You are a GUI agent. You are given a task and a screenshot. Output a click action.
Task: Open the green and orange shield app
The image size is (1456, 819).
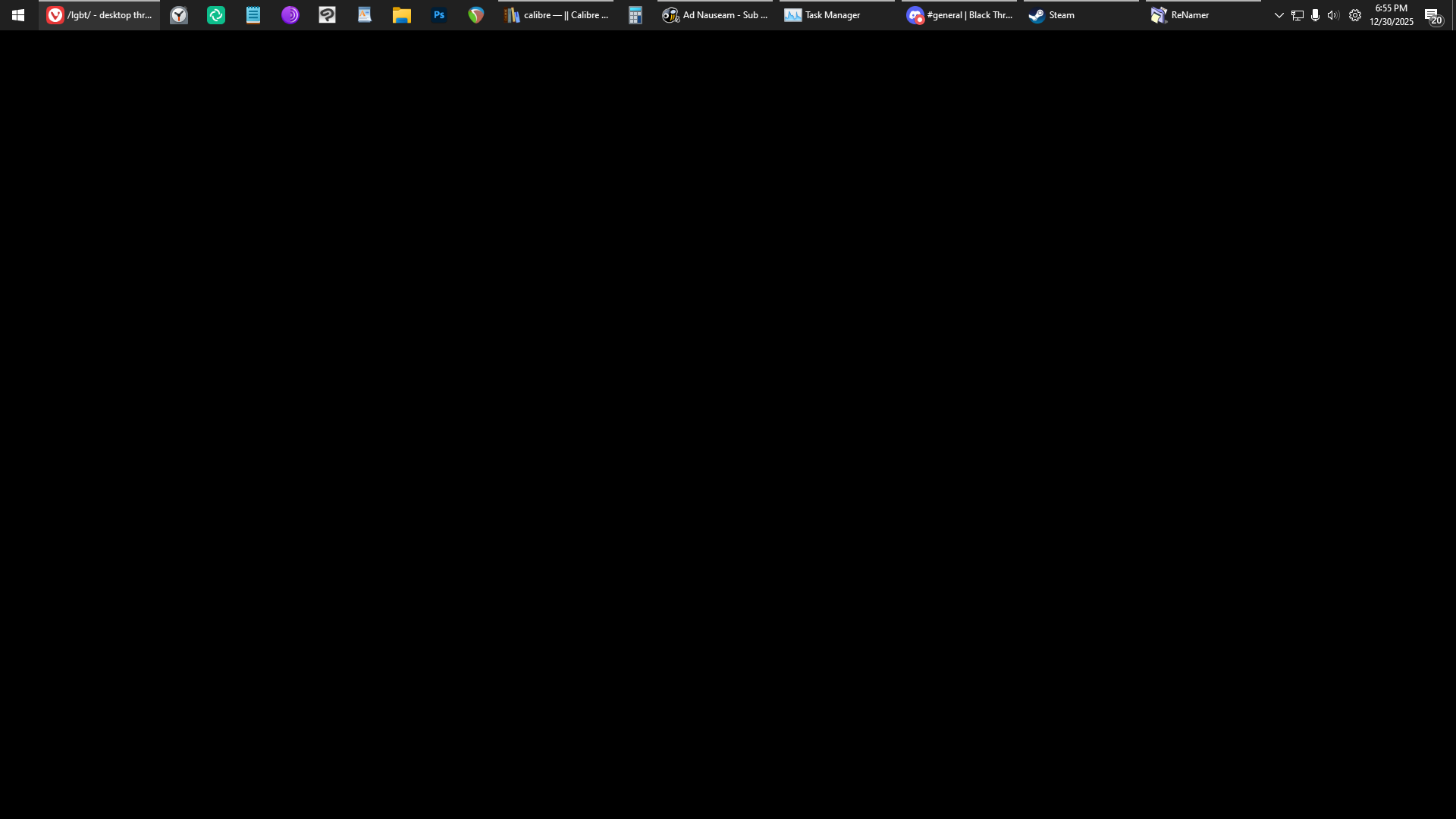point(476,15)
